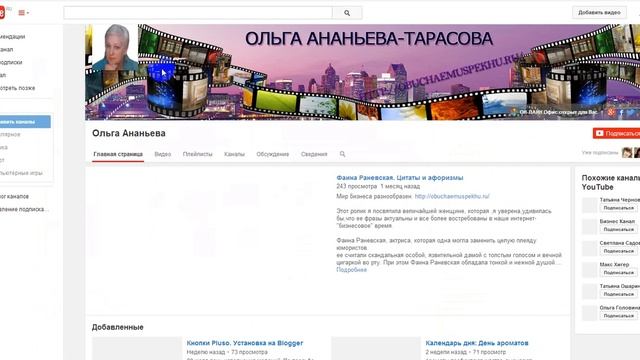The height and width of the screenshot is (360, 640).
Task: Subscribe to the Татьяна Ошарина channel
Action: coord(619,294)
